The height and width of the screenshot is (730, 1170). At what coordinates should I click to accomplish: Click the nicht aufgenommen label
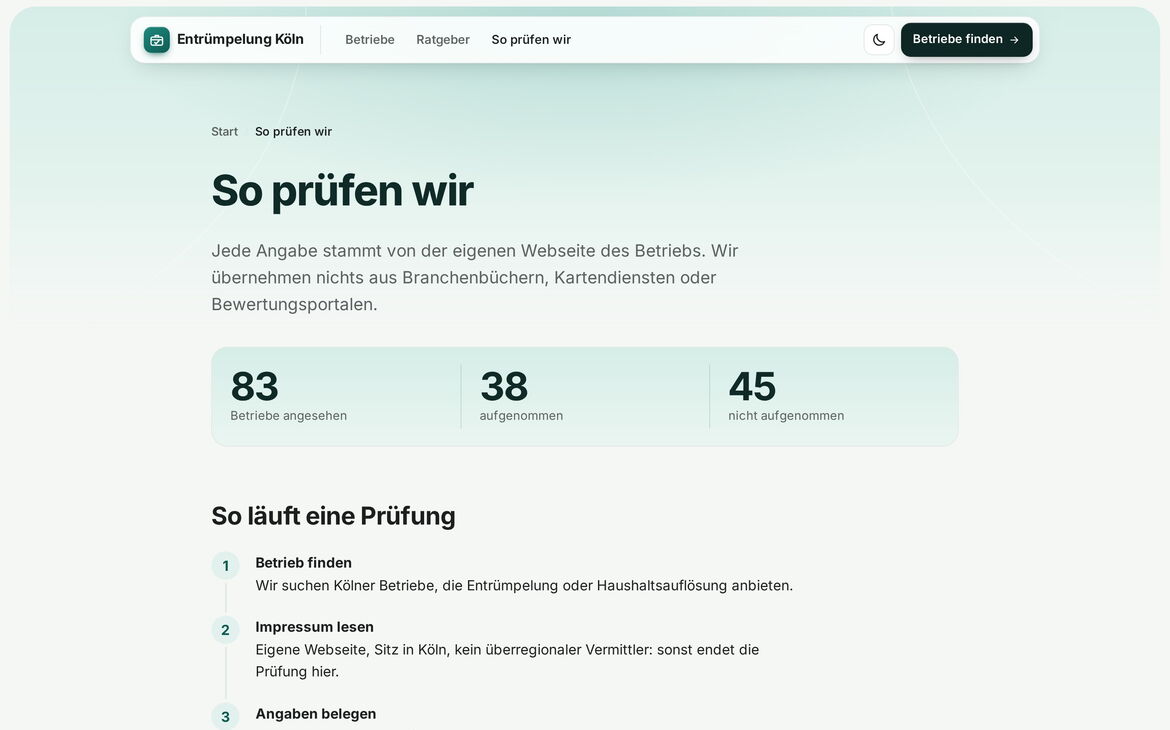(x=786, y=416)
